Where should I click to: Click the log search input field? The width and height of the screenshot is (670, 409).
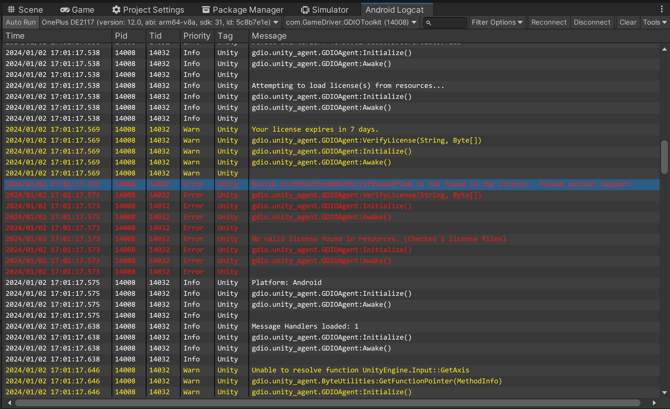click(x=446, y=22)
